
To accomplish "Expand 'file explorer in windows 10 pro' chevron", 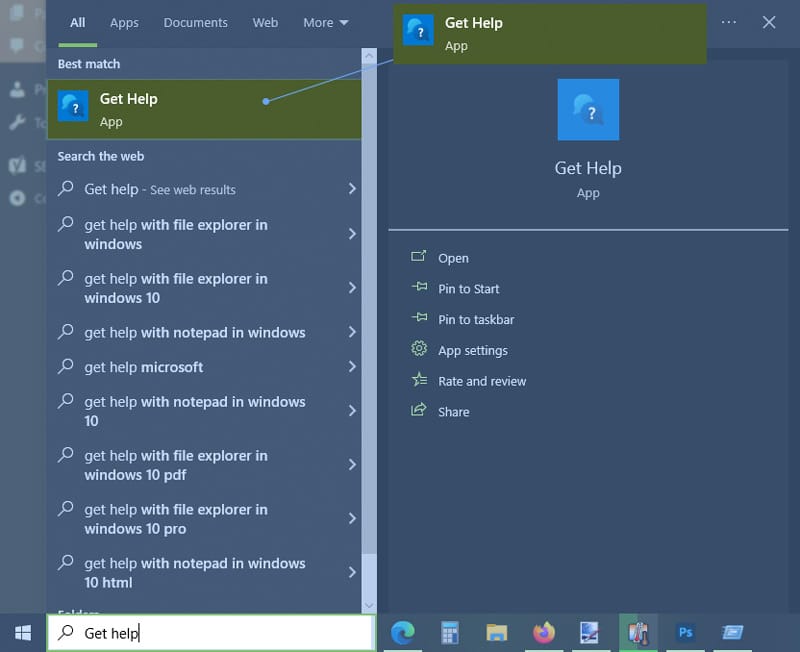I will (x=352, y=519).
